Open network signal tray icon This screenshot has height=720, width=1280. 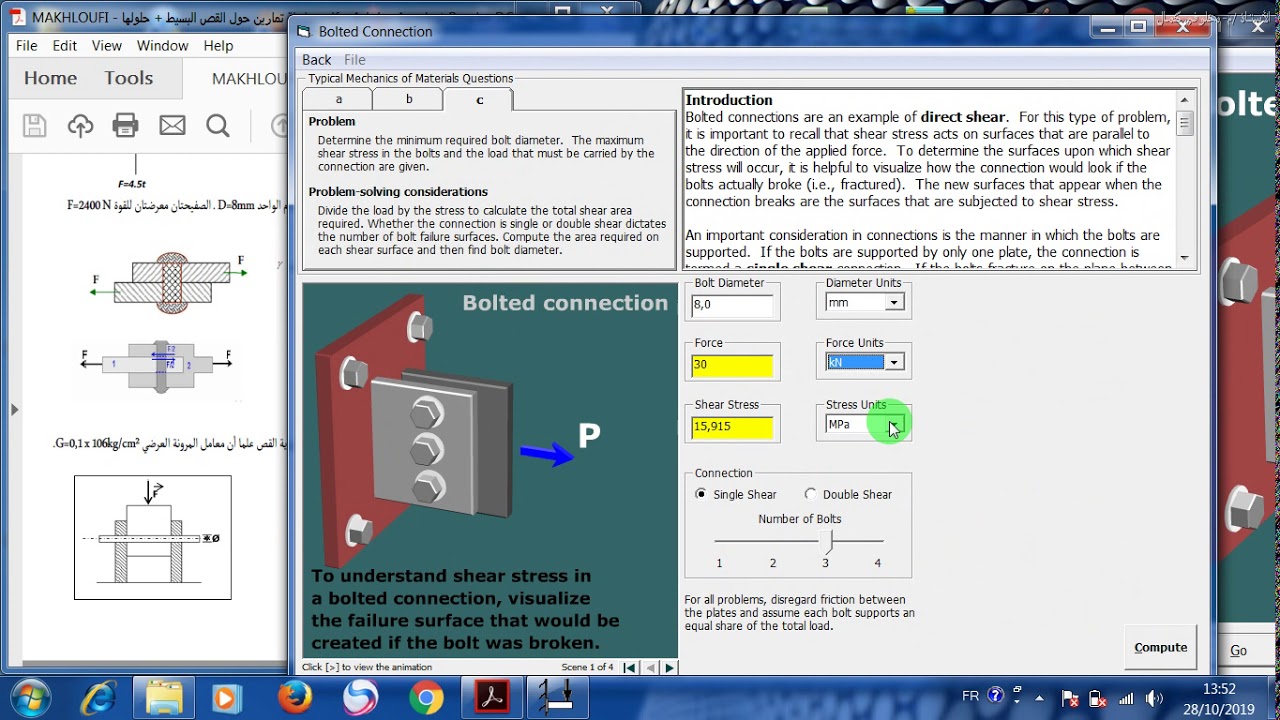click(x=1126, y=698)
